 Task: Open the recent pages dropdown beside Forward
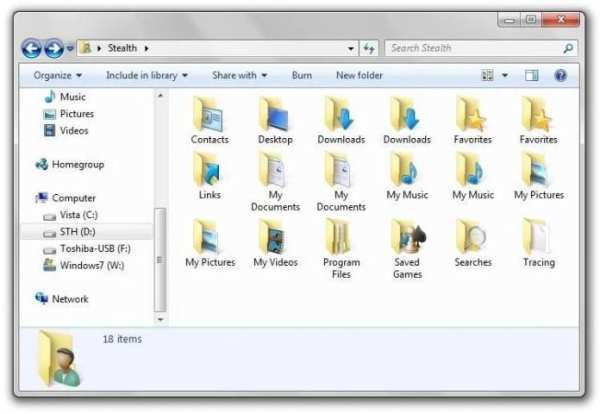click(x=70, y=49)
